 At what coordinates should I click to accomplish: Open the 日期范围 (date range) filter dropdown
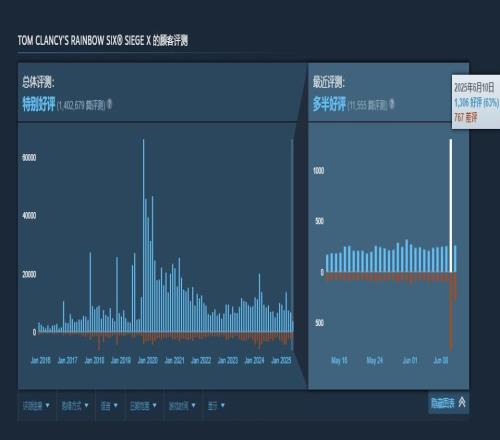click(x=143, y=406)
